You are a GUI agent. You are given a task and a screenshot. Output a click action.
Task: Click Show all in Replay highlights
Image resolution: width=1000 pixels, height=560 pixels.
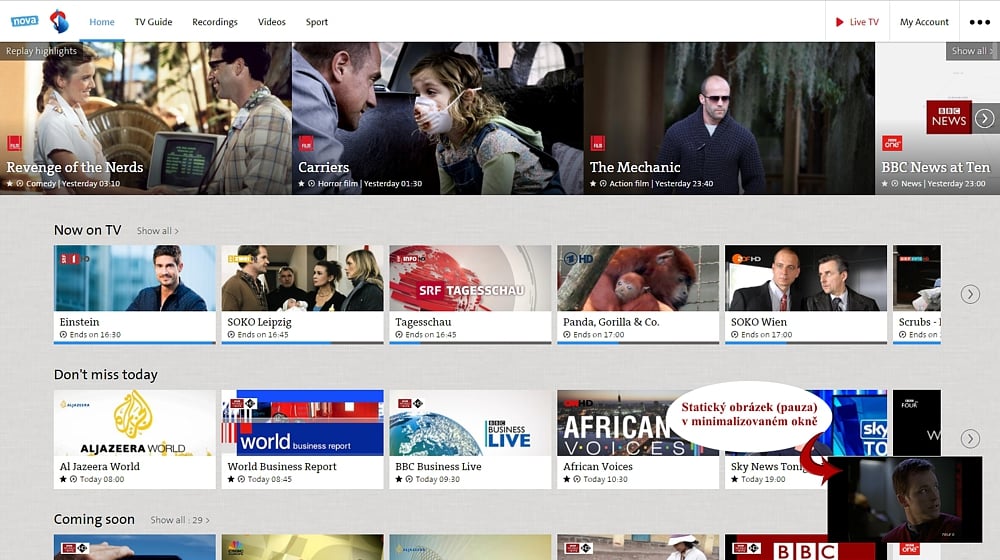coord(972,51)
